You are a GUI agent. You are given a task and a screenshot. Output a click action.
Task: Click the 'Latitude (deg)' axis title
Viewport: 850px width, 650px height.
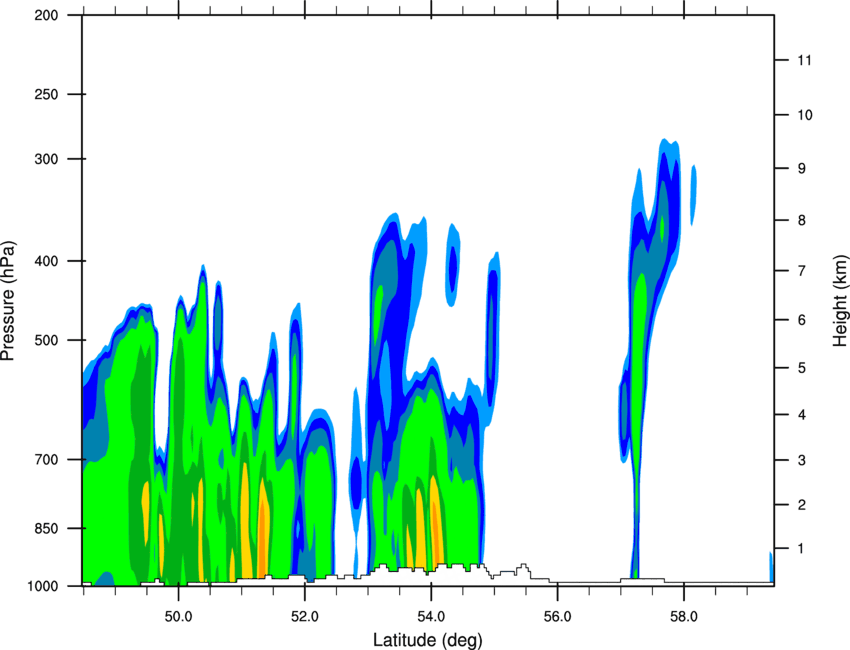pos(427,640)
